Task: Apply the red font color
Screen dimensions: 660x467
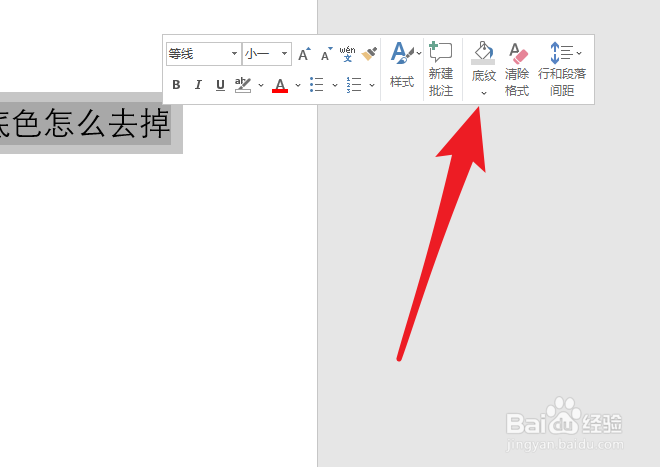Action: (280, 85)
